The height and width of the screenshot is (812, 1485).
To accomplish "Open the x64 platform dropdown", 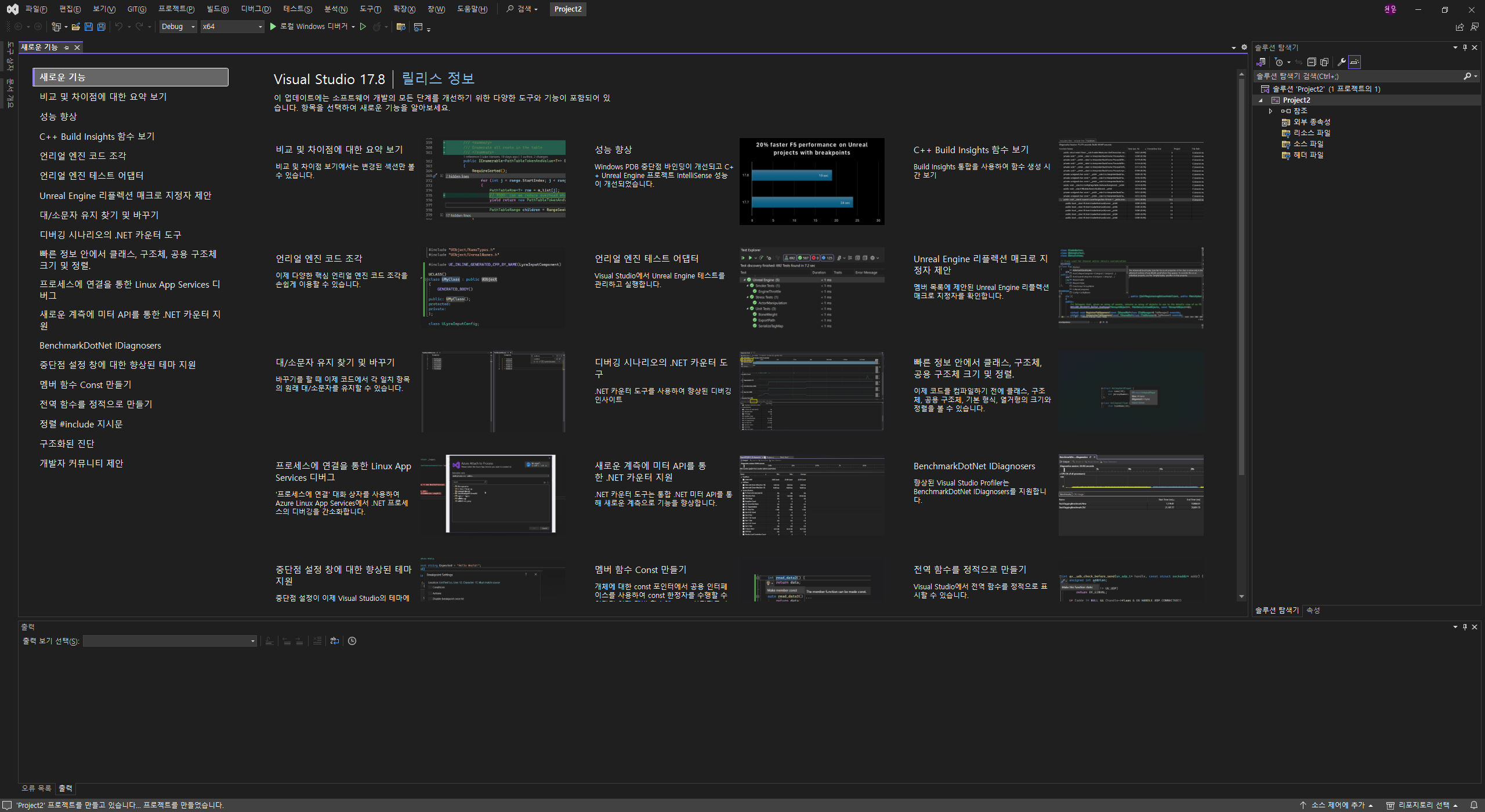I will 232,27.
